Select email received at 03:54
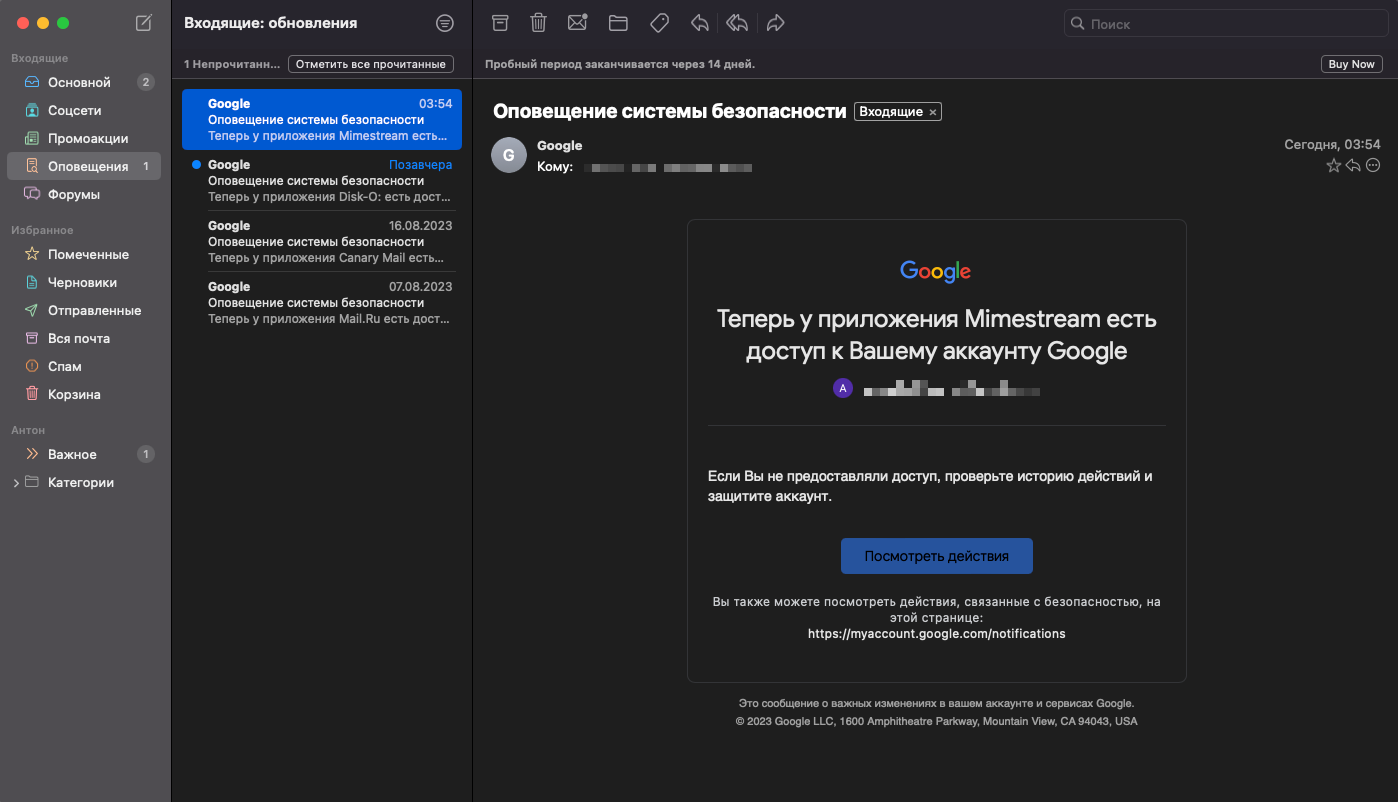The height and width of the screenshot is (802, 1398). (322, 119)
